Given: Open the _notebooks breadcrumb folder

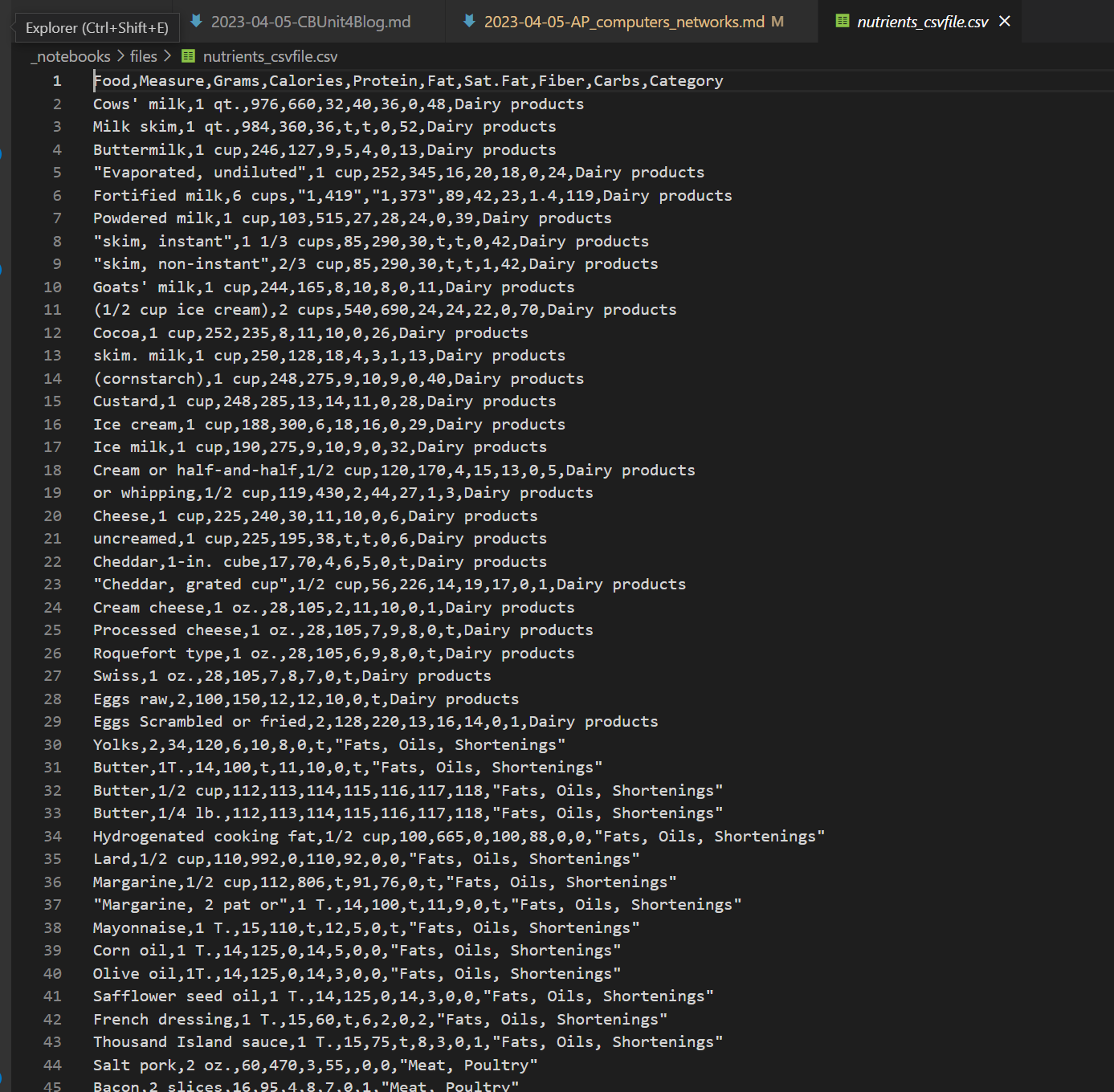Looking at the screenshot, I should [x=71, y=56].
